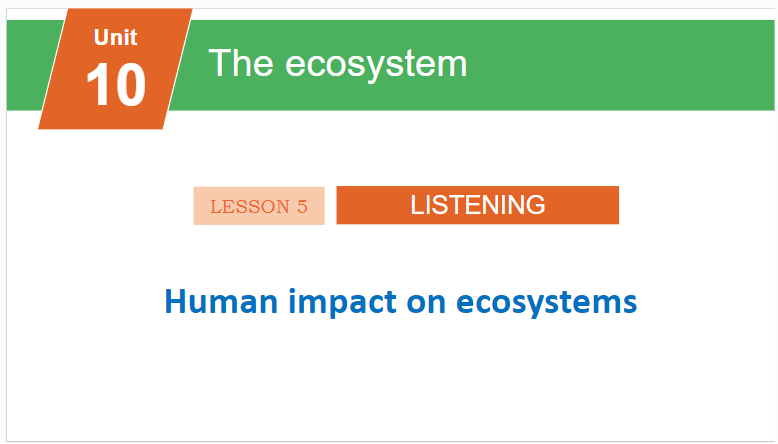Select the word "on" in blue heading
This screenshot has width=778, height=444.
tap(426, 304)
